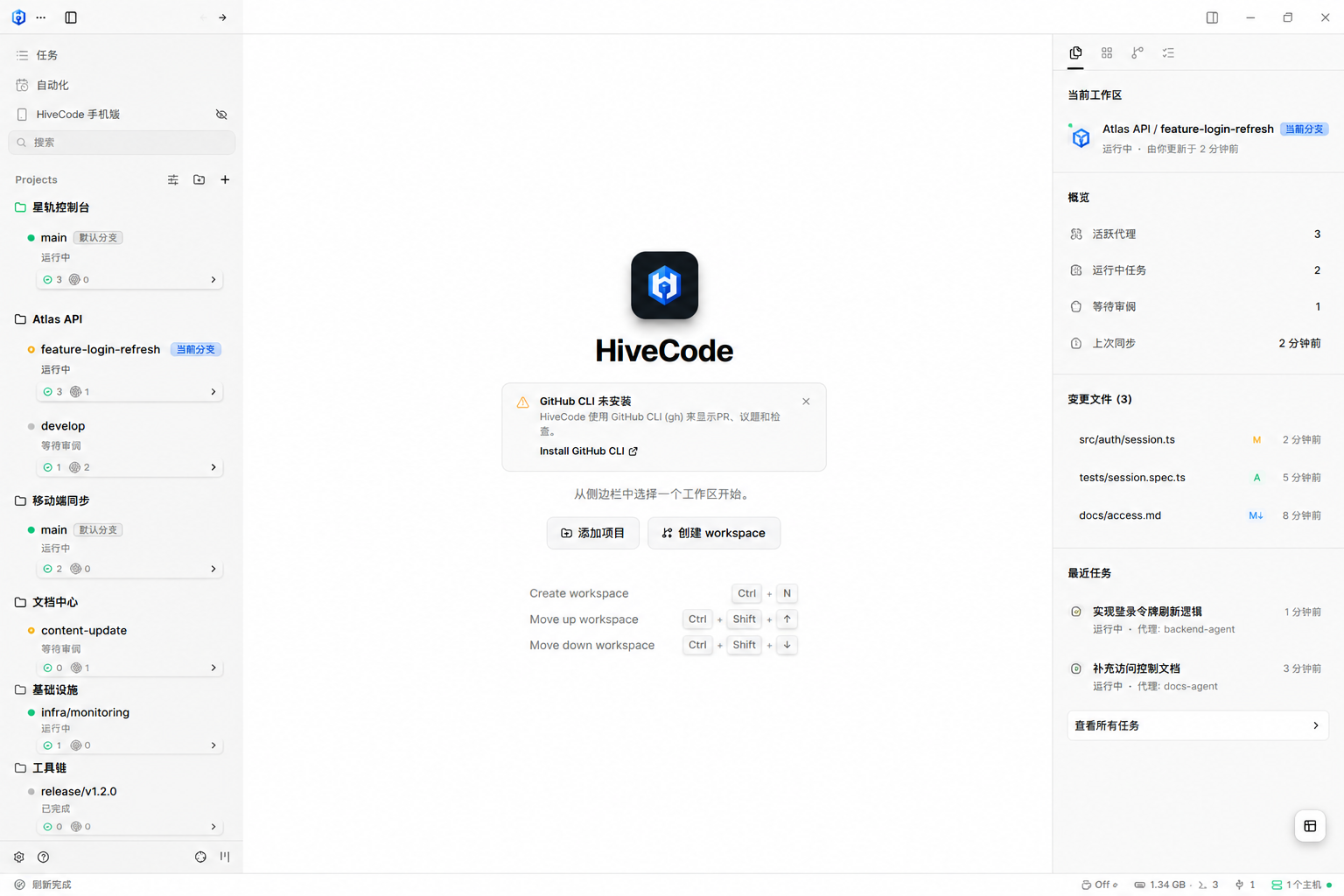
Task: Click the HiveCode app logo in center
Action: point(664,285)
